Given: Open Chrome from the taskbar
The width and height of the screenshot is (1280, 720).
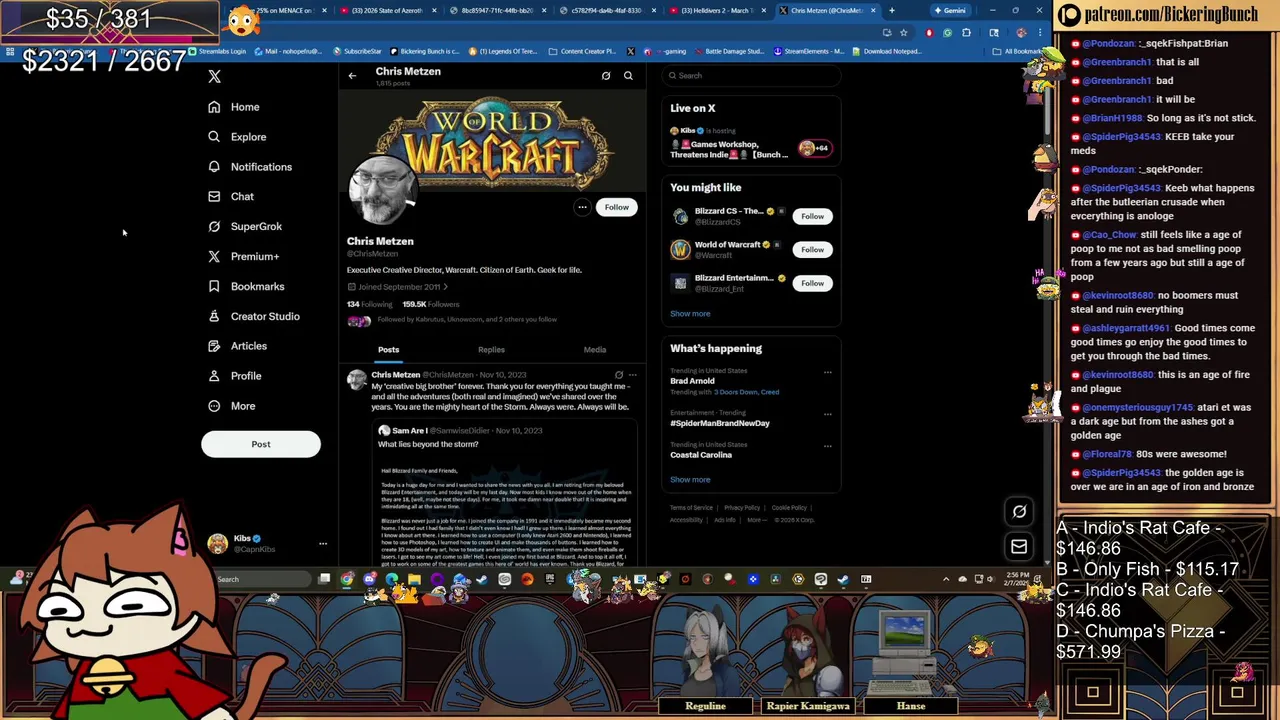Looking at the screenshot, I should (347, 579).
